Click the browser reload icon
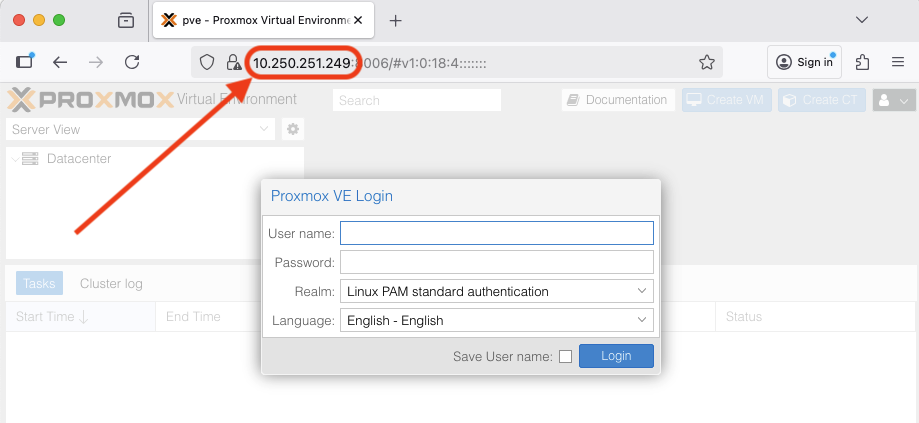 131,62
